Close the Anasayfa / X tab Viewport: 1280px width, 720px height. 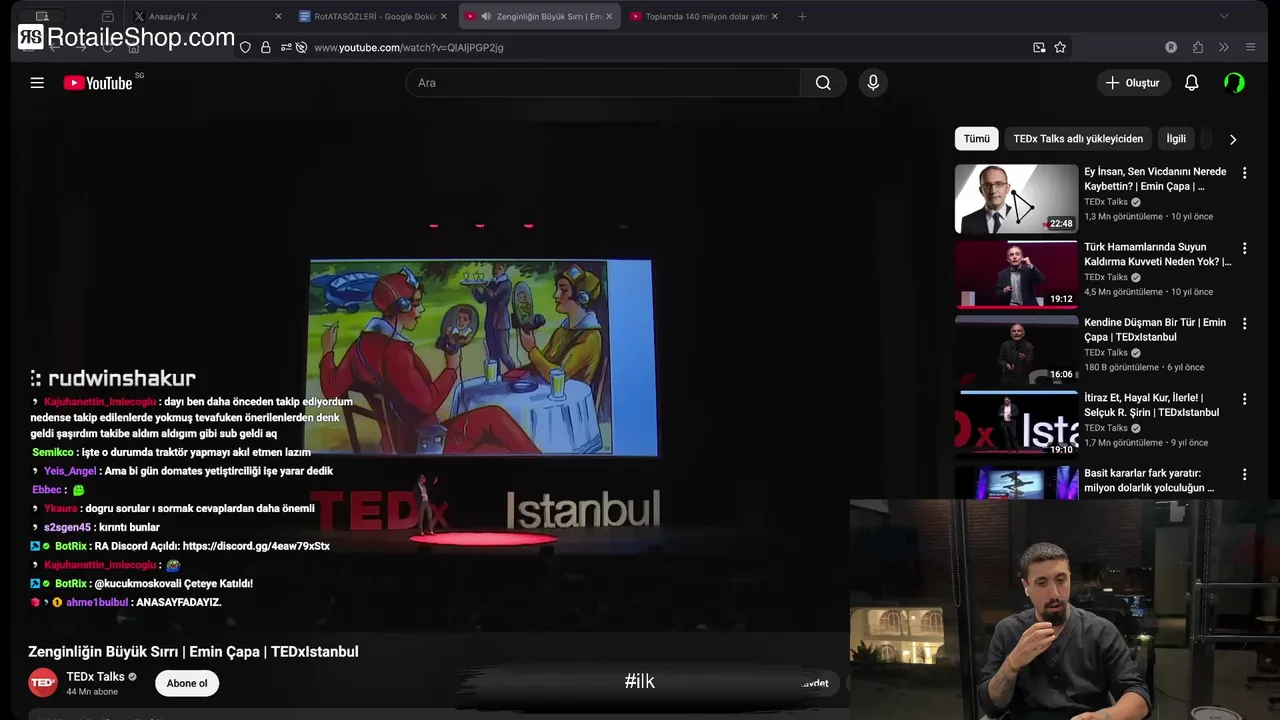tap(278, 16)
